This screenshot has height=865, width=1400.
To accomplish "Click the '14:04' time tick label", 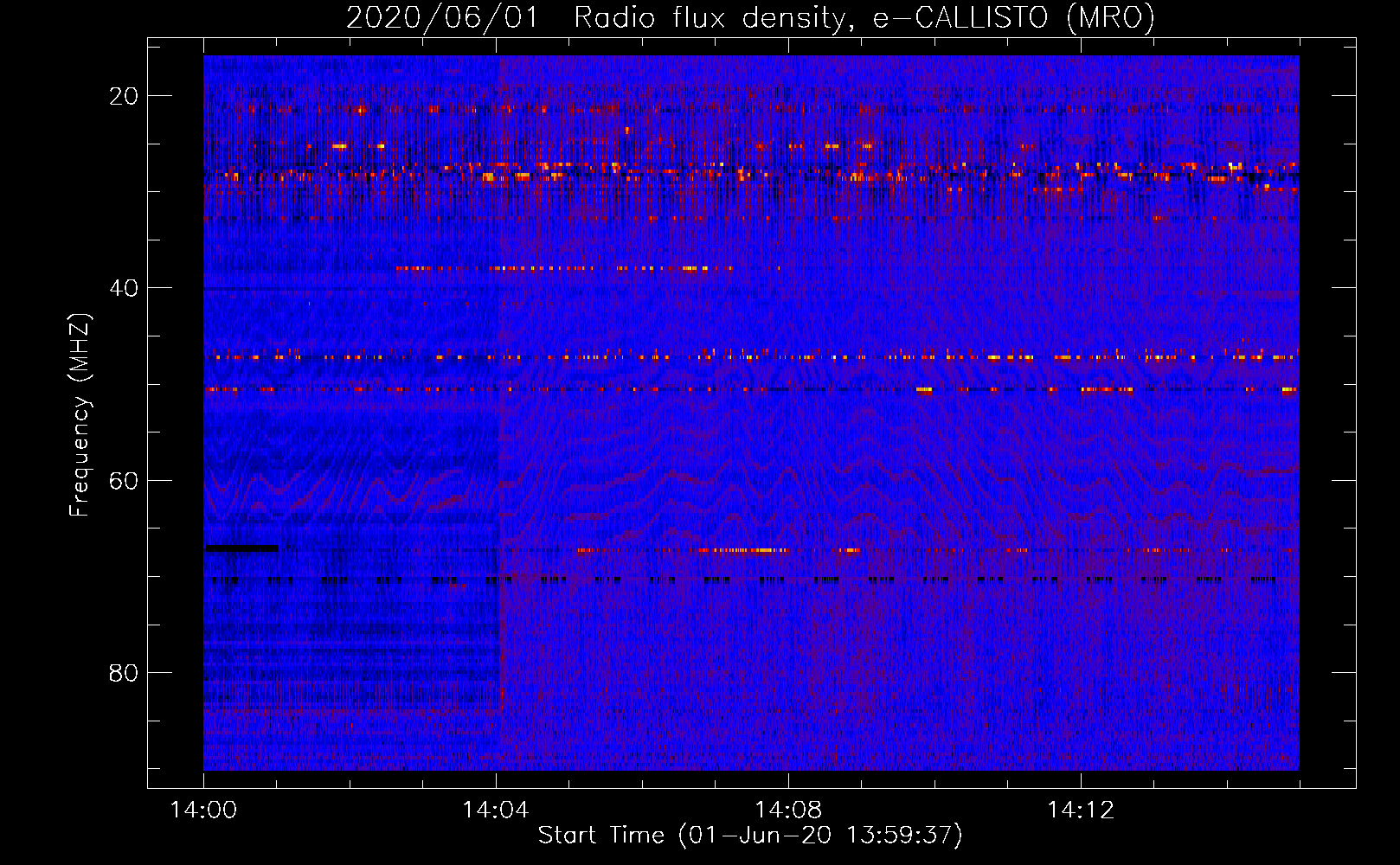I will pyautogui.click(x=496, y=811).
